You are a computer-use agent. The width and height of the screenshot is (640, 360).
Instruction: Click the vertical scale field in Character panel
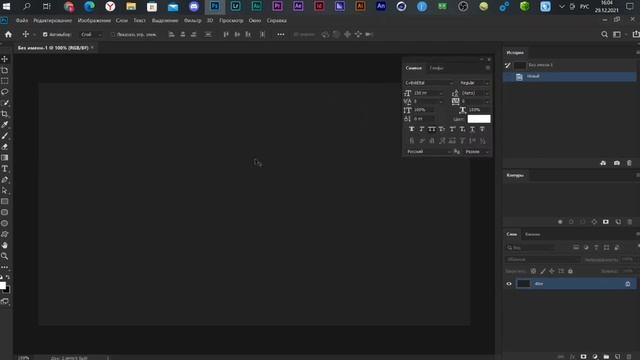coord(424,110)
